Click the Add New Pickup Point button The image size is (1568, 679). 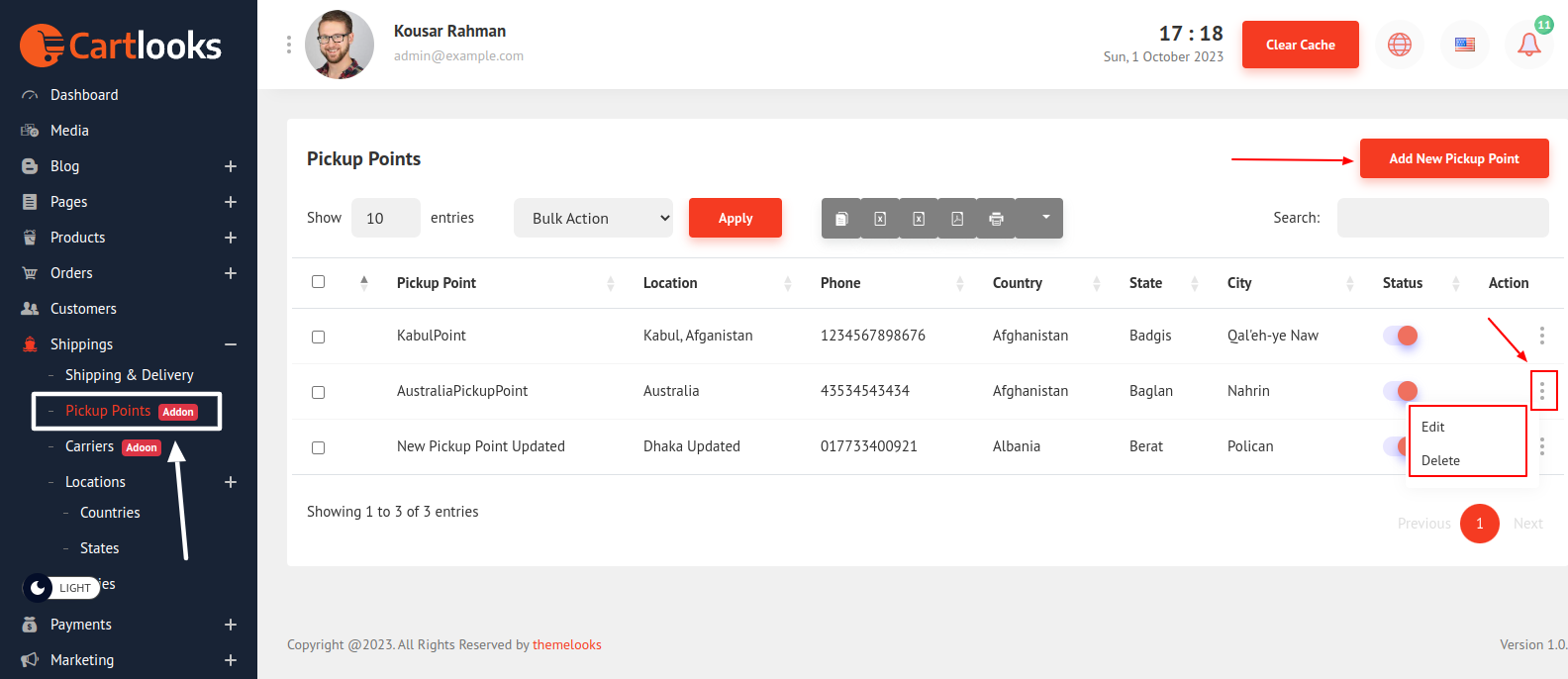pos(1453,158)
